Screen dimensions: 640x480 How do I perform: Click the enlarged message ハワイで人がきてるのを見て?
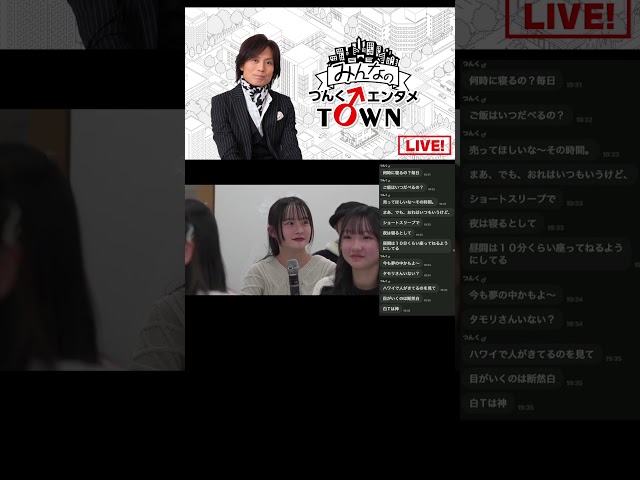531,354
